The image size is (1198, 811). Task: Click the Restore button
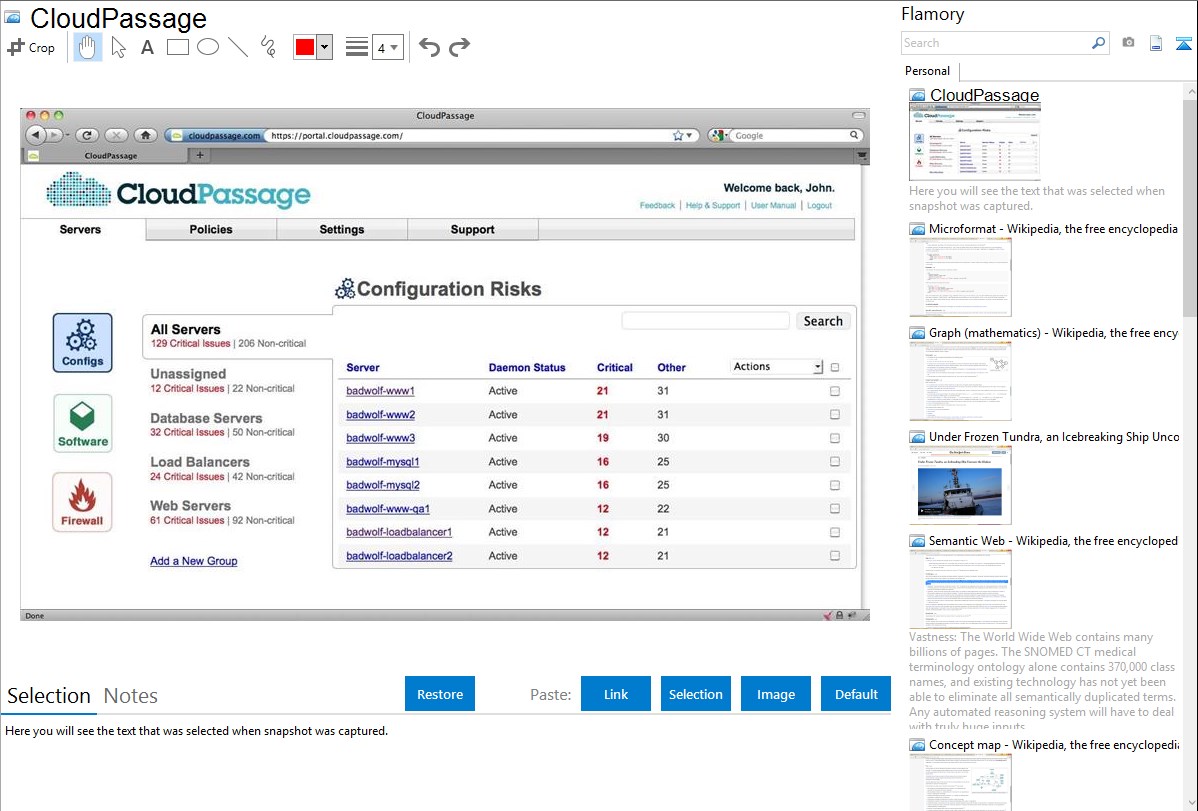click(x=440, y=694)
